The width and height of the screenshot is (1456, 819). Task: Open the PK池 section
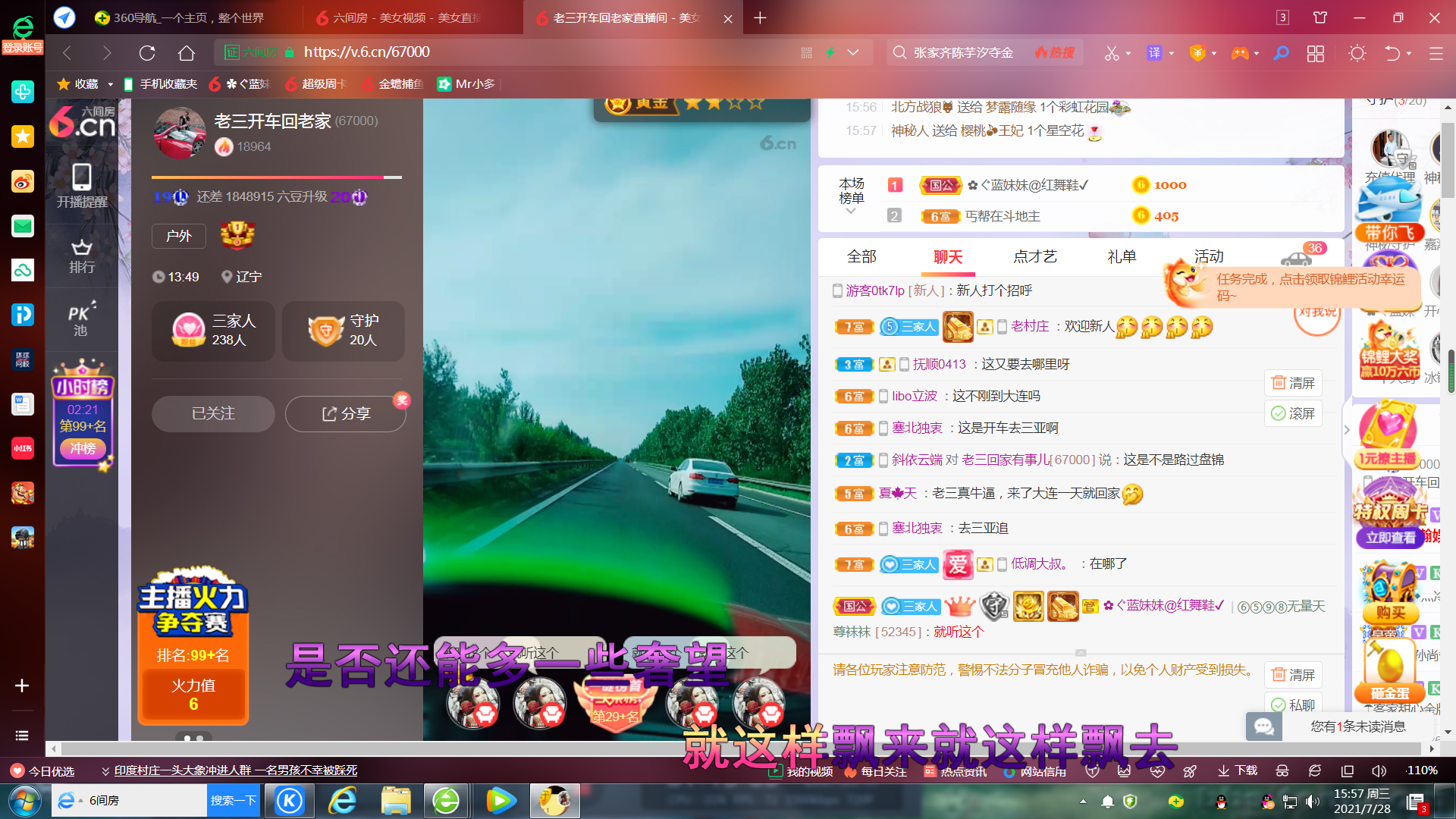pos(82,319)
